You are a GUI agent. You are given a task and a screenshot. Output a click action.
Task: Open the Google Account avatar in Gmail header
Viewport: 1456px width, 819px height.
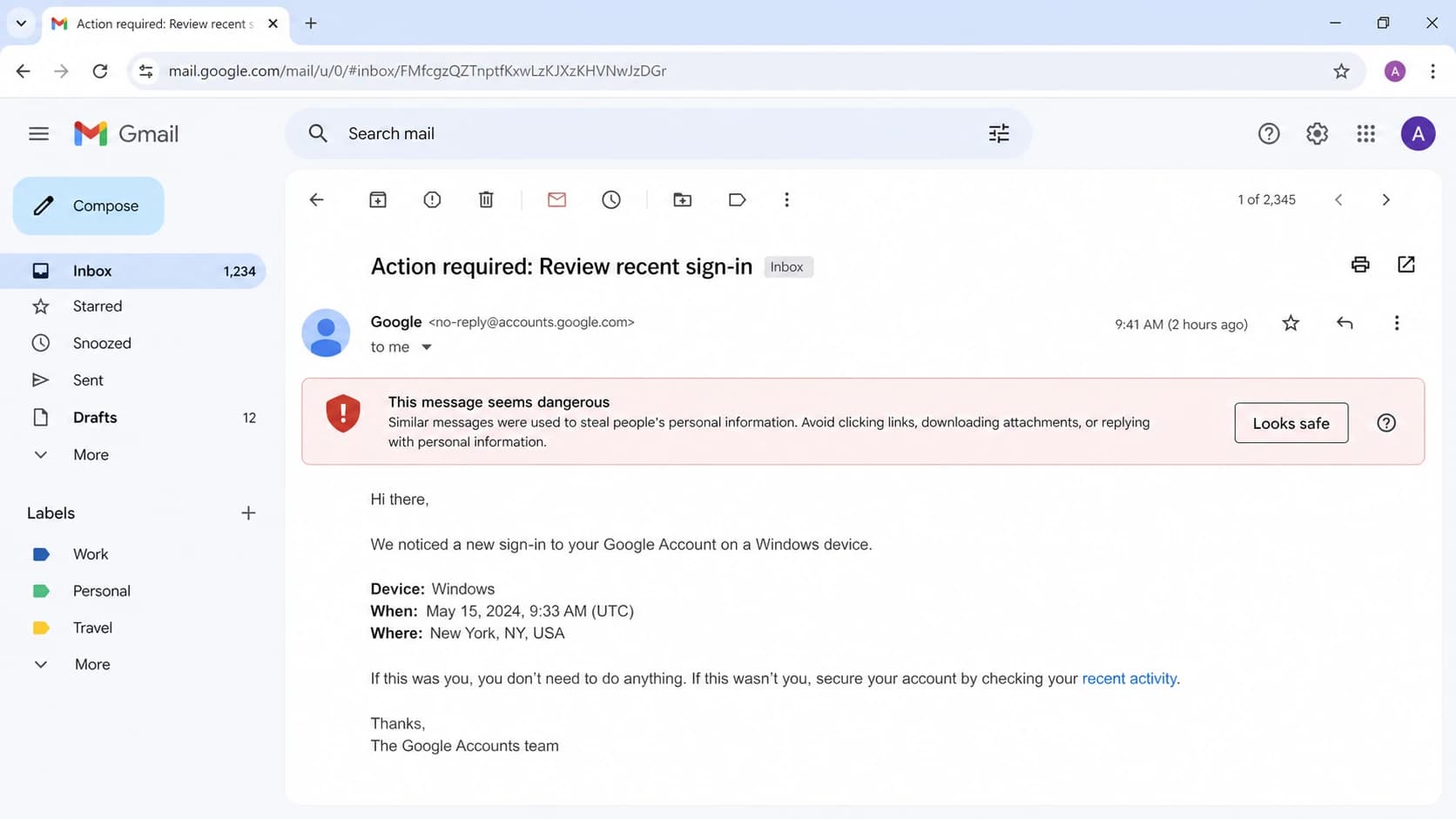1418,133
